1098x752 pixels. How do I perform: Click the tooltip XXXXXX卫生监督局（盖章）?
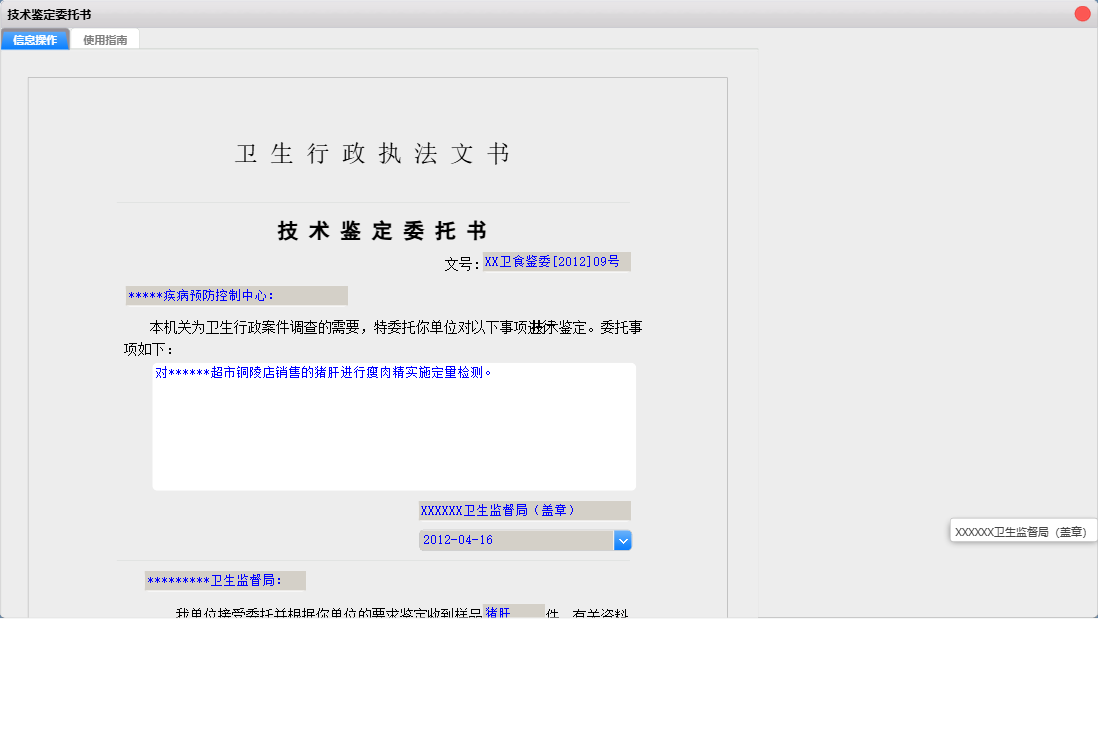pyautogui.click(x=1023, y=531)
